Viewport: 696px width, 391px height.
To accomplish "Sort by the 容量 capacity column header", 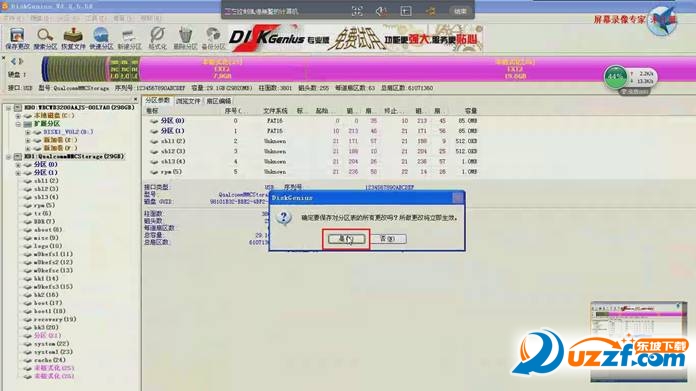I will coord(471,111).
